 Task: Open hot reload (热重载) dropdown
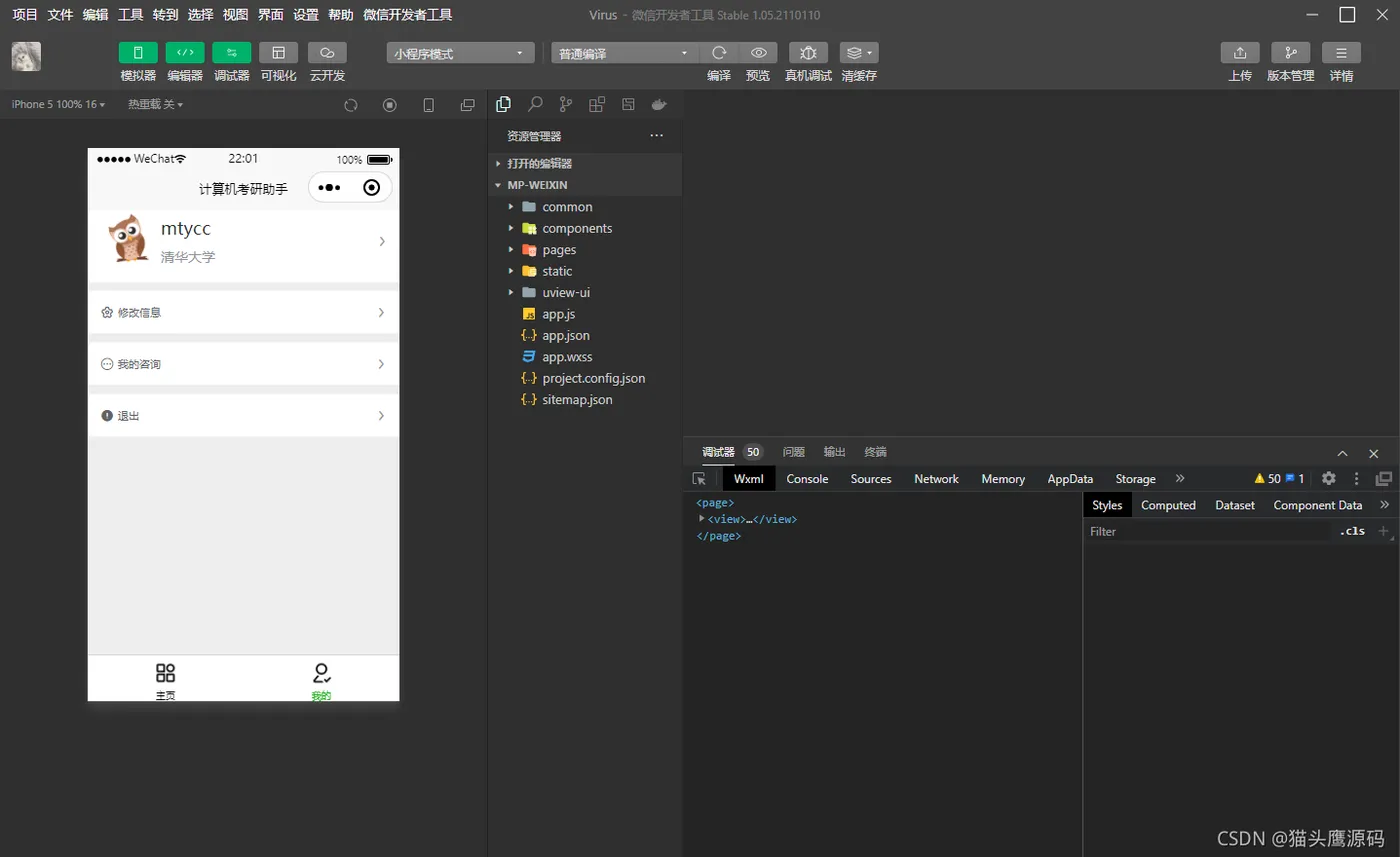point(155,104)
